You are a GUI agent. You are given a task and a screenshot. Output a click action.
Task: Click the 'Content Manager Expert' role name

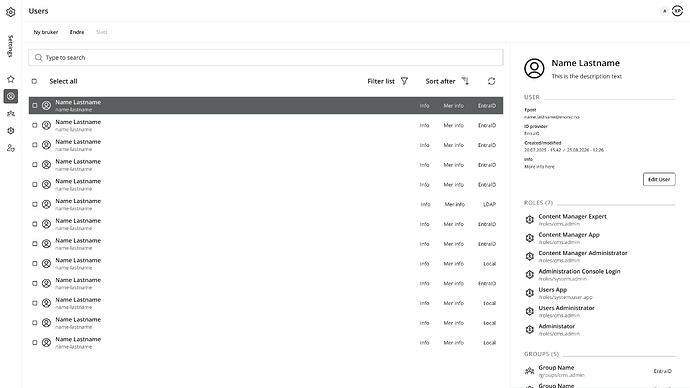[573, 216]
